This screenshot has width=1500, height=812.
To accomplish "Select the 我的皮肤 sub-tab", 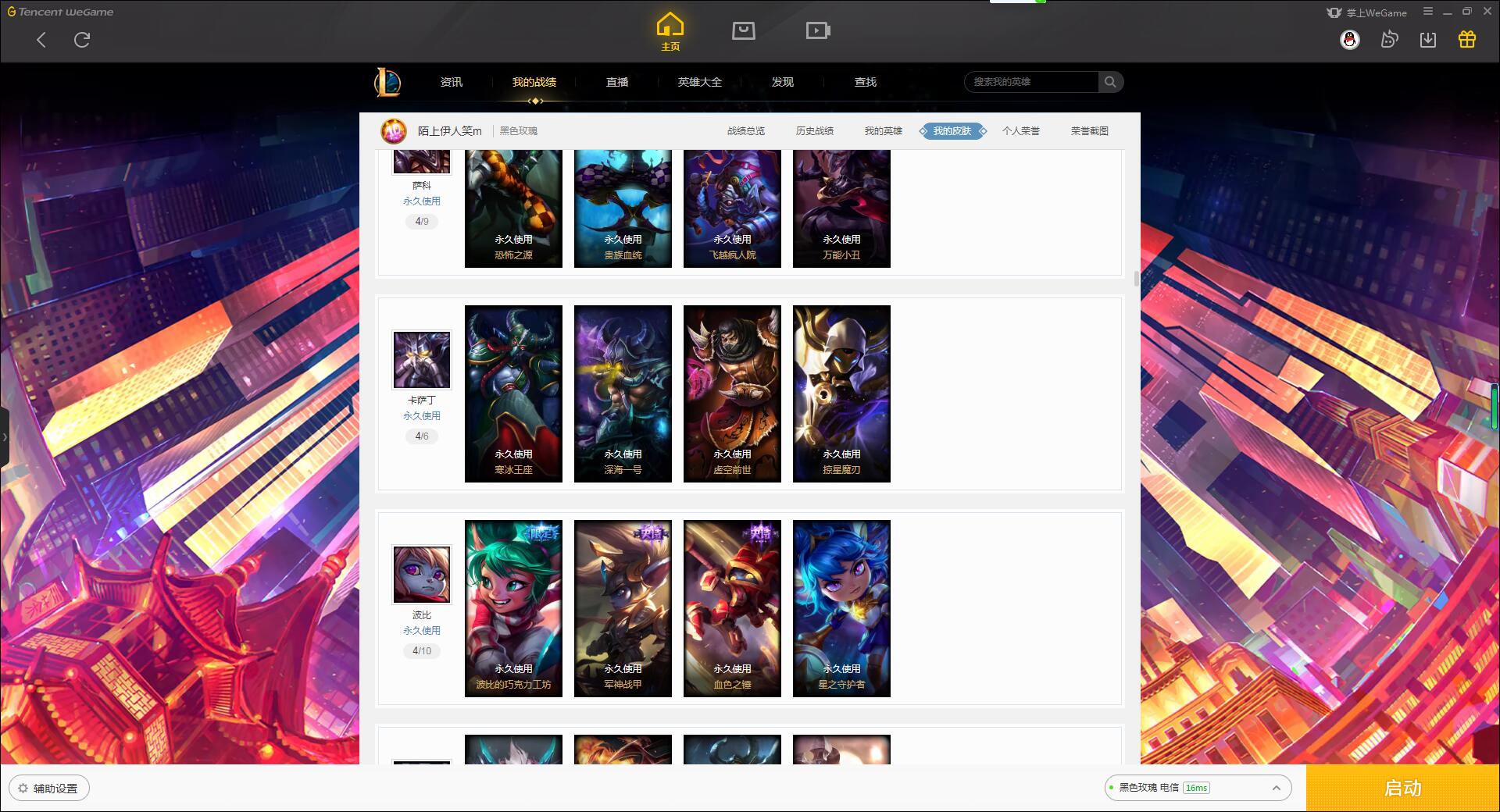I will pos(952,131).
